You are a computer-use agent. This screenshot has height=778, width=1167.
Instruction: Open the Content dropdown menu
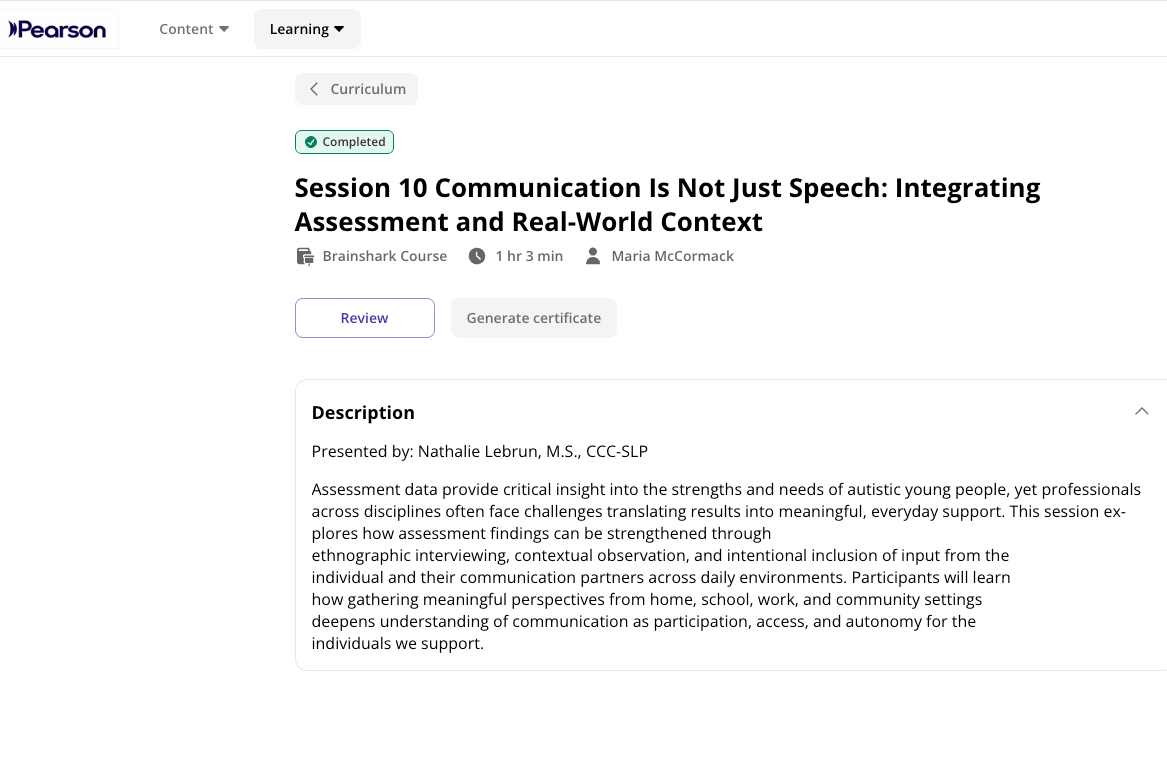(x=194, y=29)
